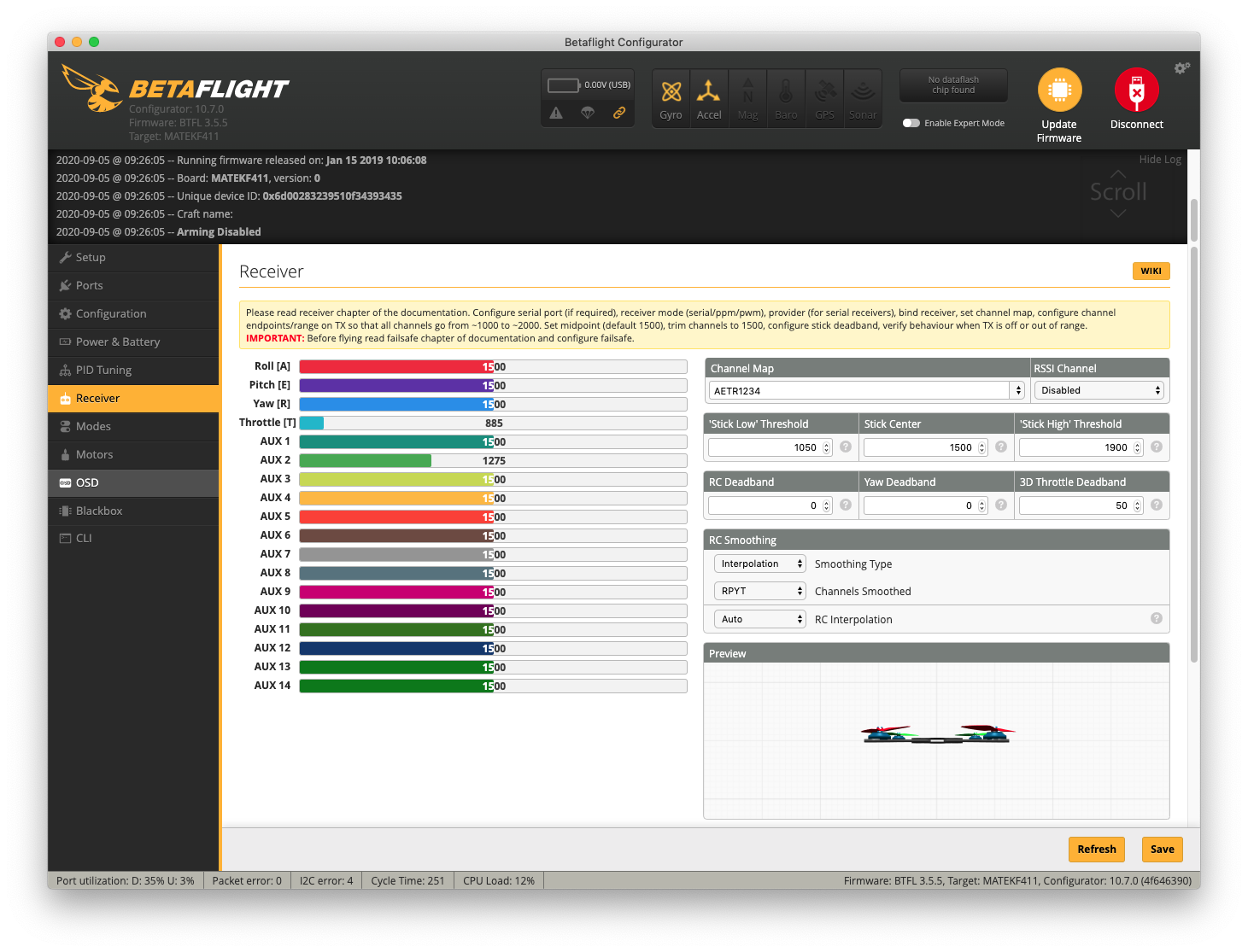The image size is (1248, 952).
Task: Click the 3D Throttle Deadband stepper arrows
Action: pyautogui.click(x=1137, y=505)
